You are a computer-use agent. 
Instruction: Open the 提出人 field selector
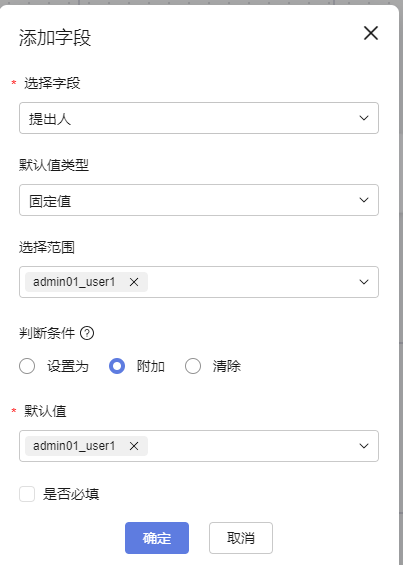point(199,118)
